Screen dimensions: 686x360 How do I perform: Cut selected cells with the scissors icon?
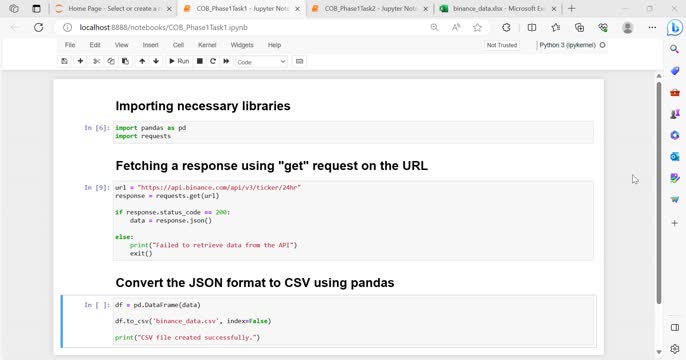point(97,61)
